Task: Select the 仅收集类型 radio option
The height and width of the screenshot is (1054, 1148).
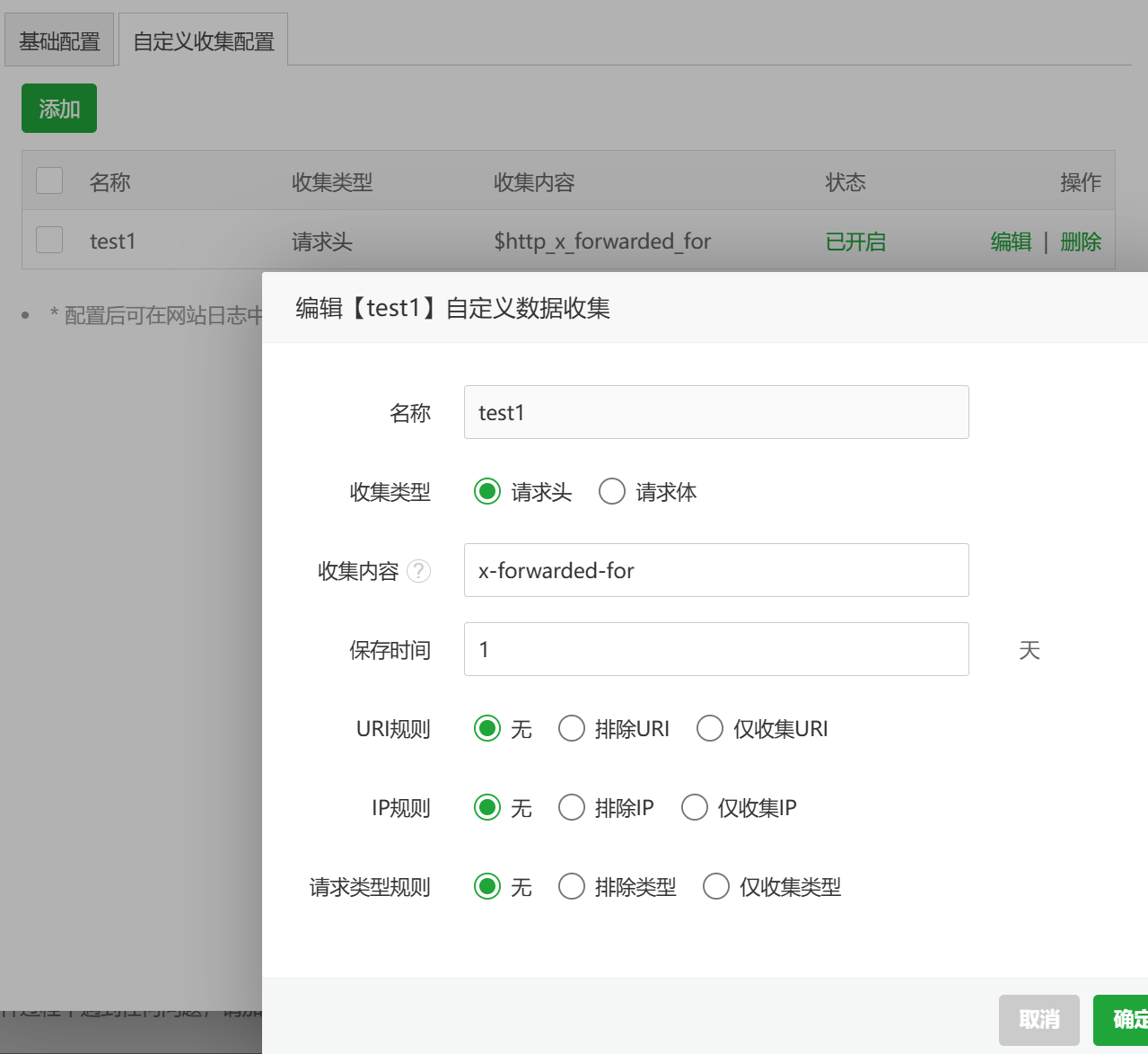Action: click(x=716, y=886)
